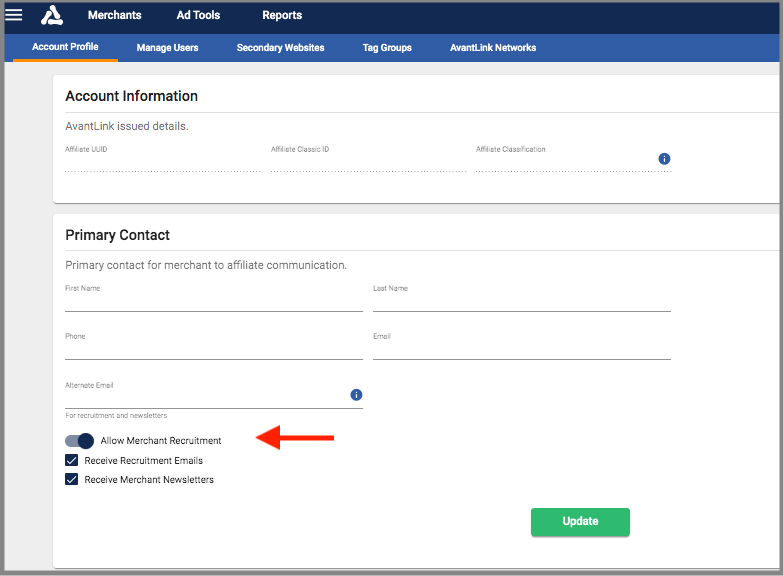The image size is (783, 576).
Task: Click the AvantLink logo icon
Action: pos(52,15)
